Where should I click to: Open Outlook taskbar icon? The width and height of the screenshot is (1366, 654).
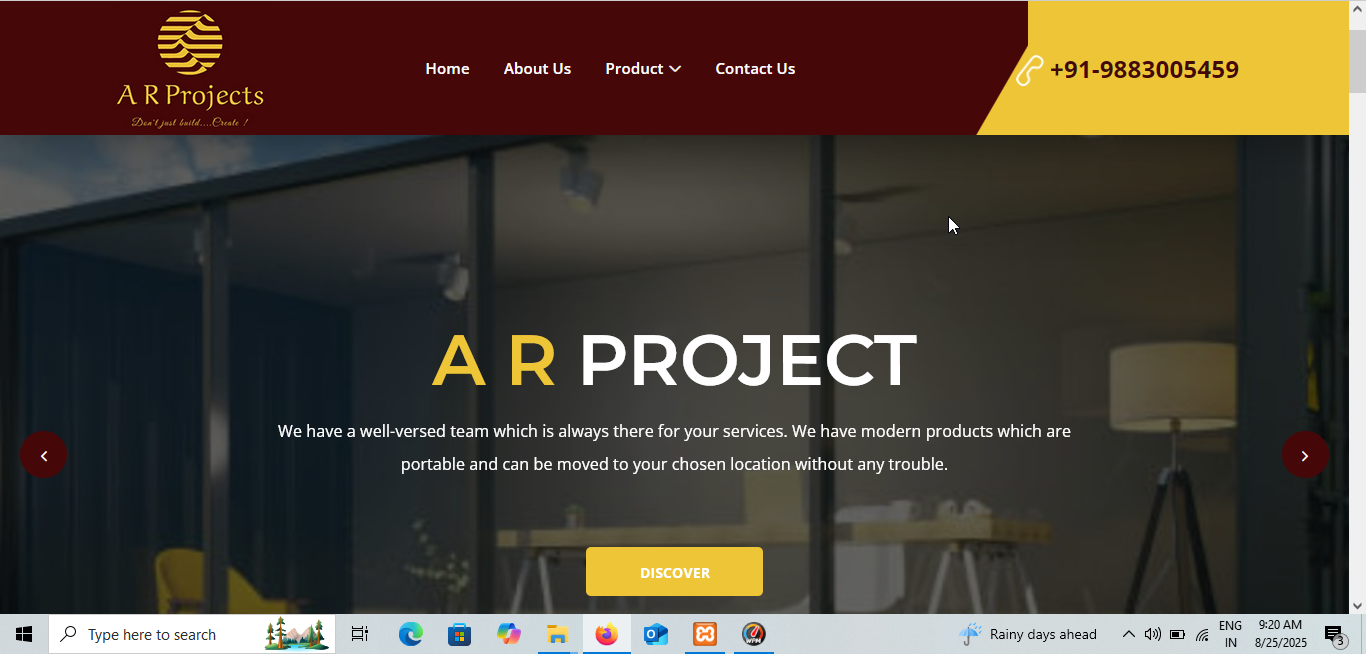pyautogui.click(x=655, y=634)
